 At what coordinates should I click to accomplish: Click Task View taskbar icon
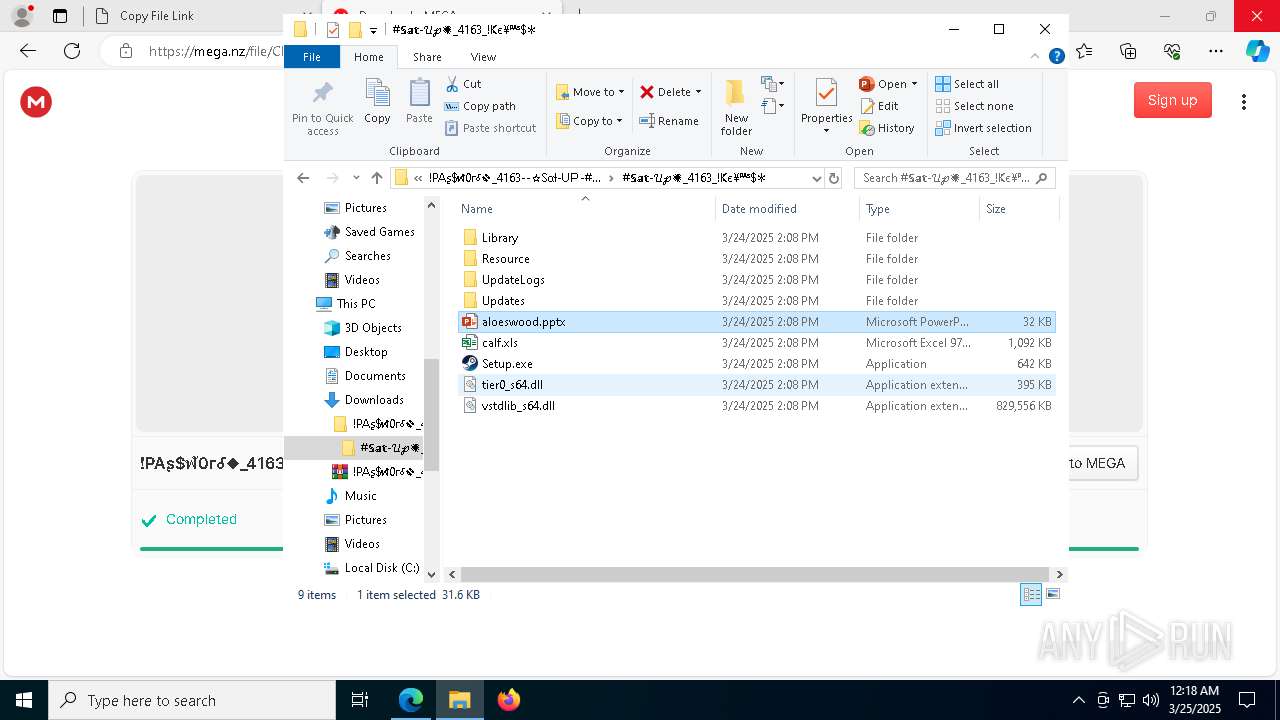pos(360,700)
